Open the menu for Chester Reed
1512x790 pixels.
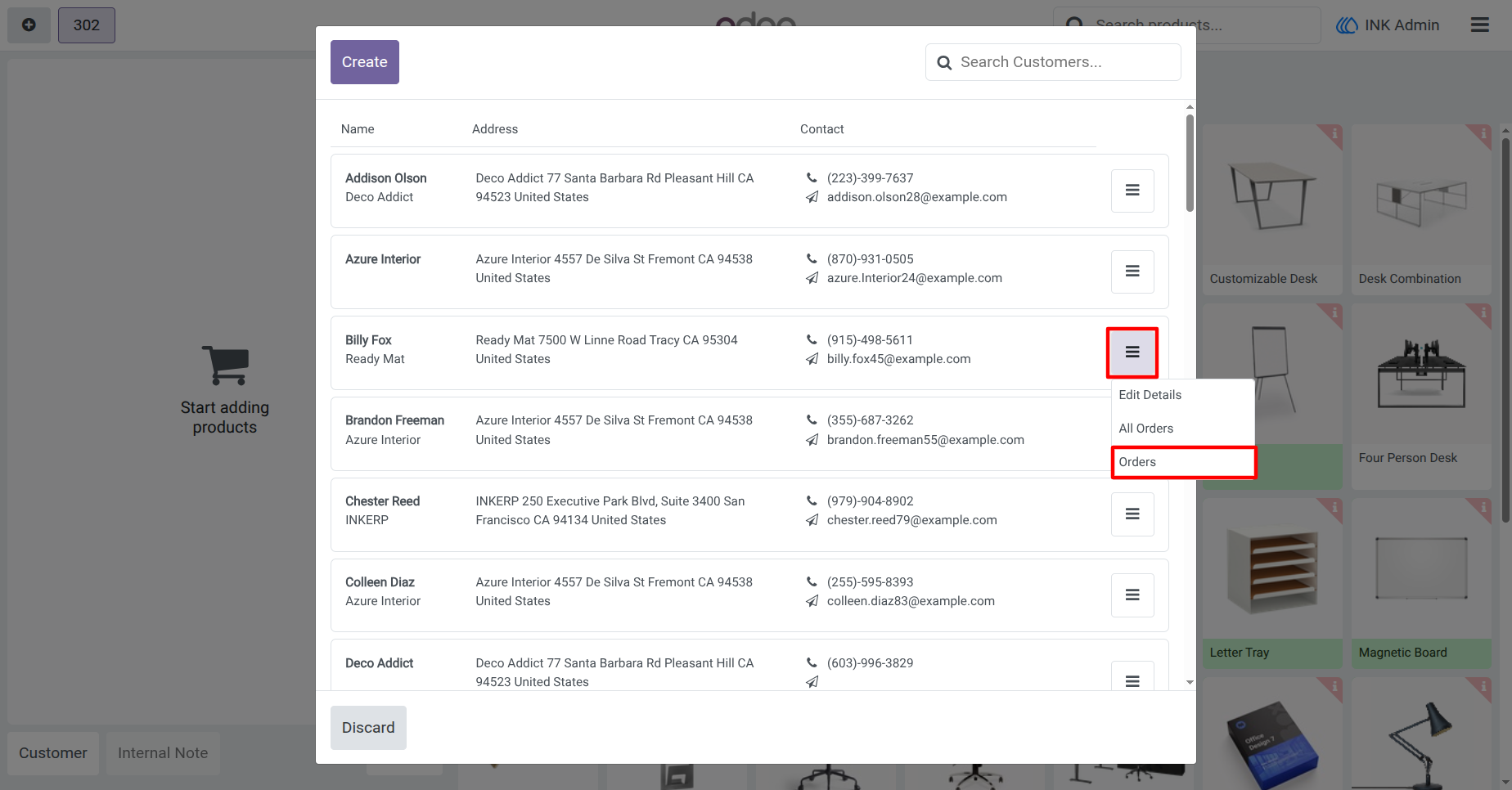[1132, 514]
